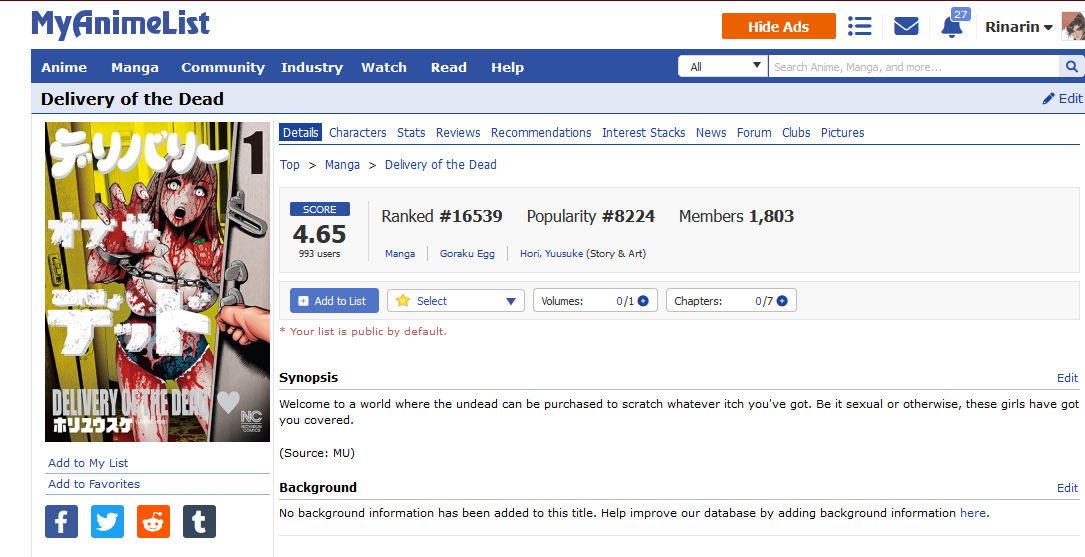The height and width of the screenshot is (557, 1085).
Task: Click the Members 1,803 text
Action: point(736,217)
